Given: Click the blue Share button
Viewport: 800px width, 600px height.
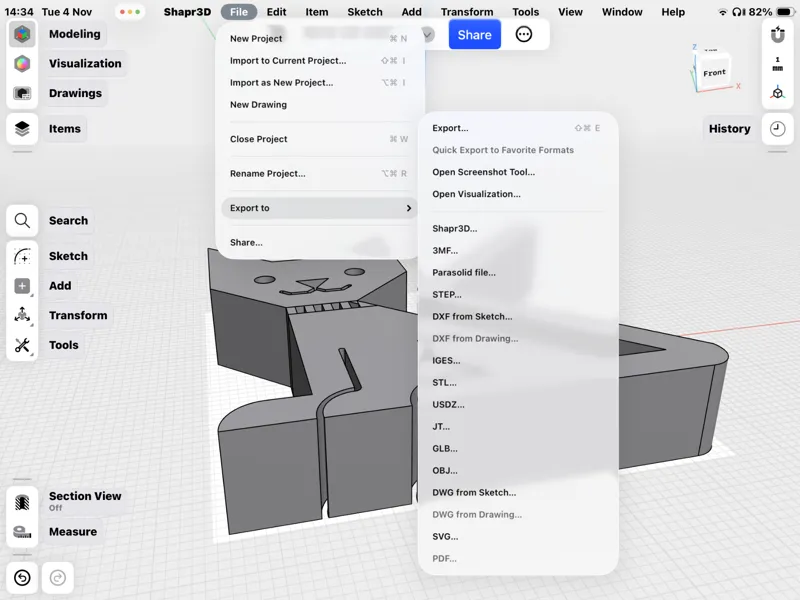Looking at the screenshot, I should (474, 35).
